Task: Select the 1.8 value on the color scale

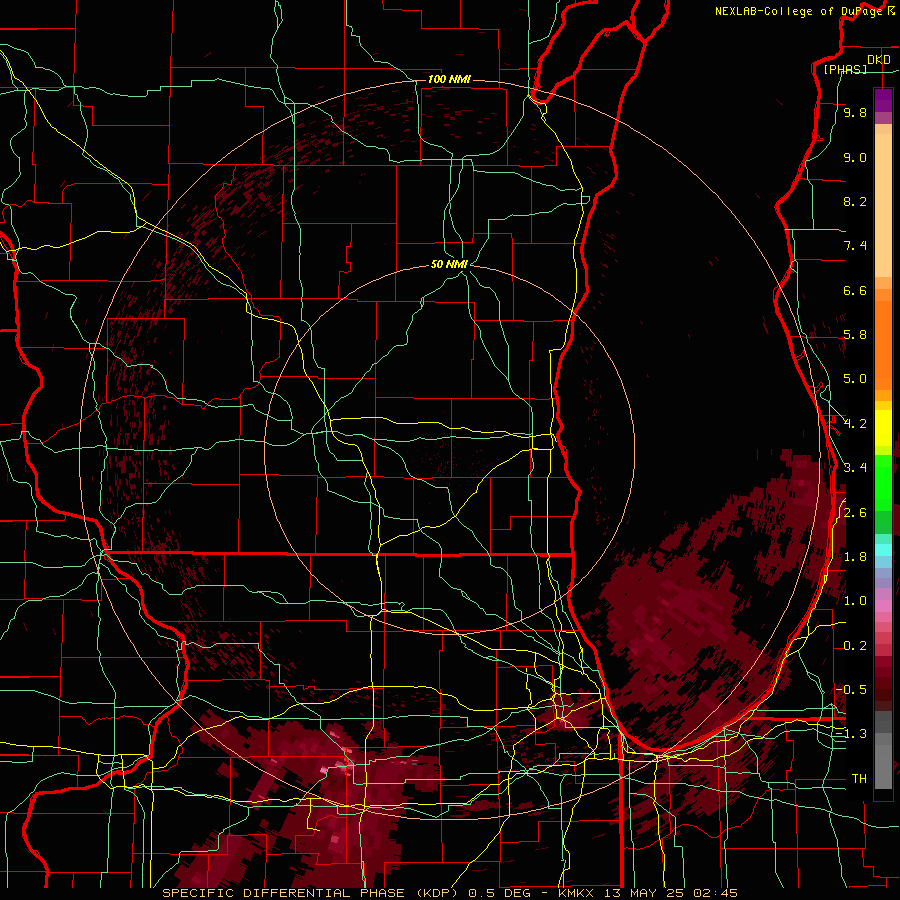Action: 855,557
